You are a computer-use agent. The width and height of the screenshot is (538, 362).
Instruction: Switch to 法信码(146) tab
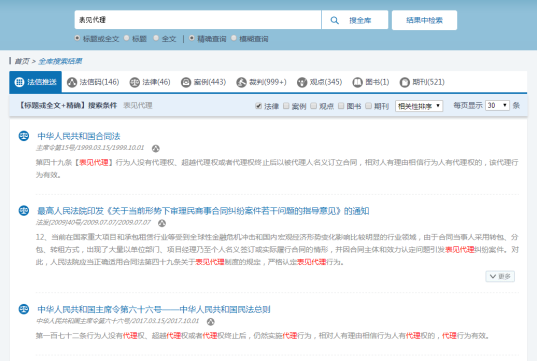point(93,82)
